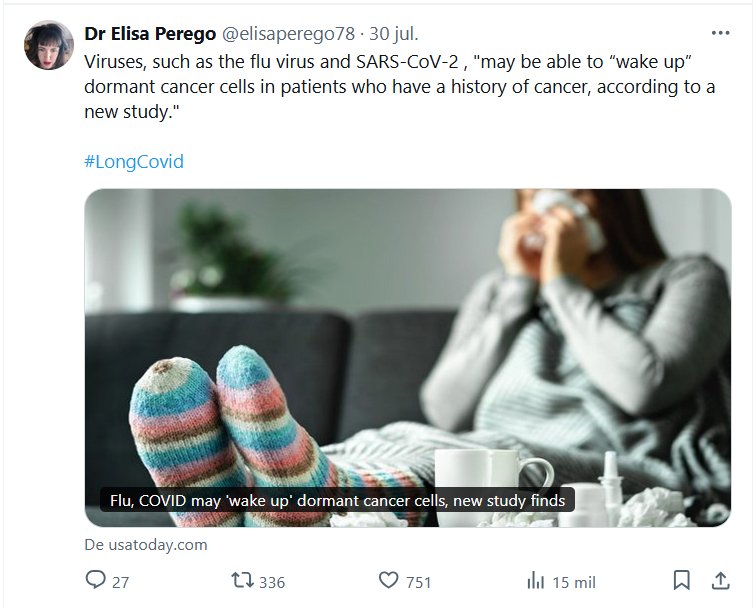
Task: Click the repost count of 336
Action: pos(272,581)
